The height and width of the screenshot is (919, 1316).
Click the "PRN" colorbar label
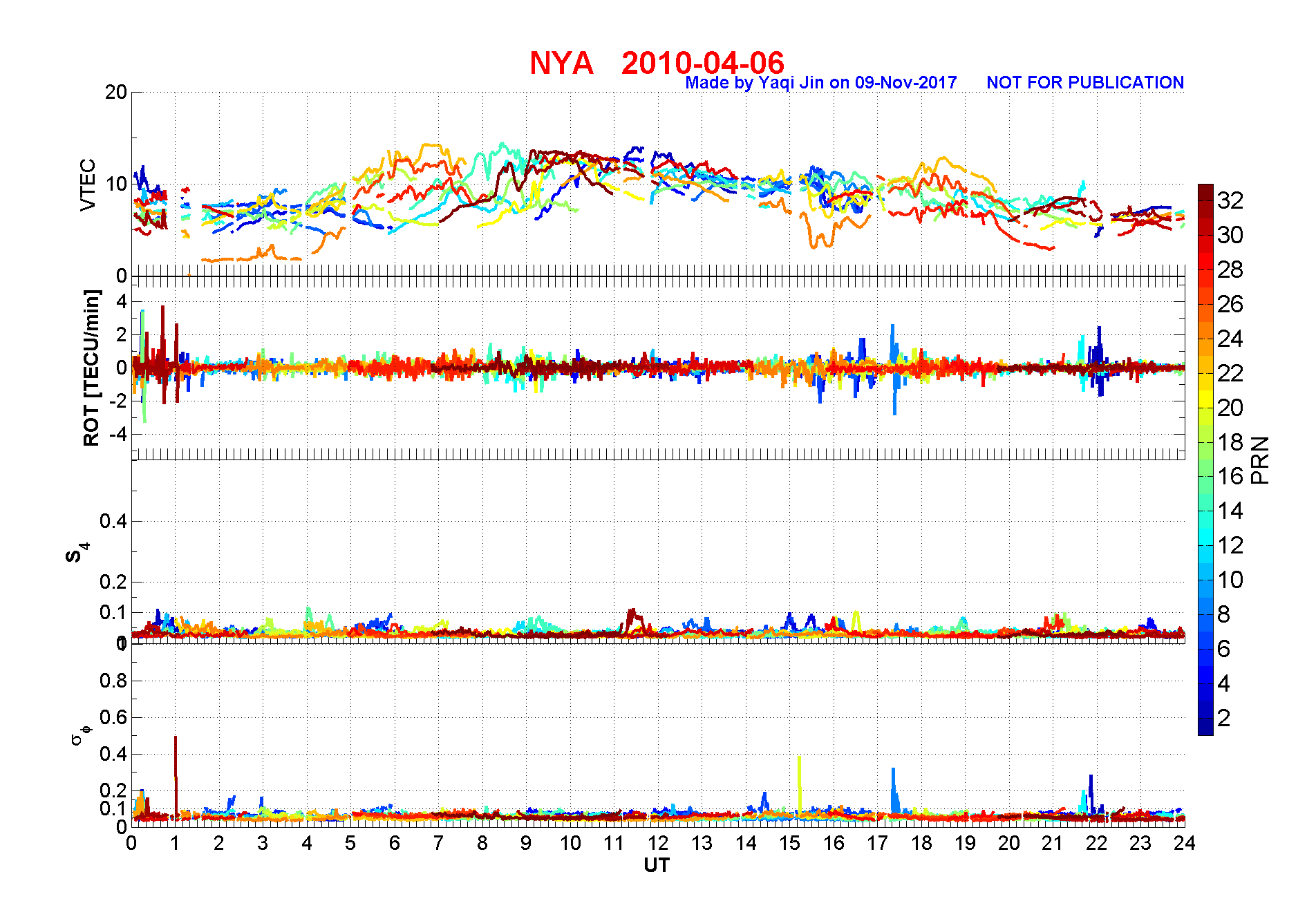tap(1260, 459)
